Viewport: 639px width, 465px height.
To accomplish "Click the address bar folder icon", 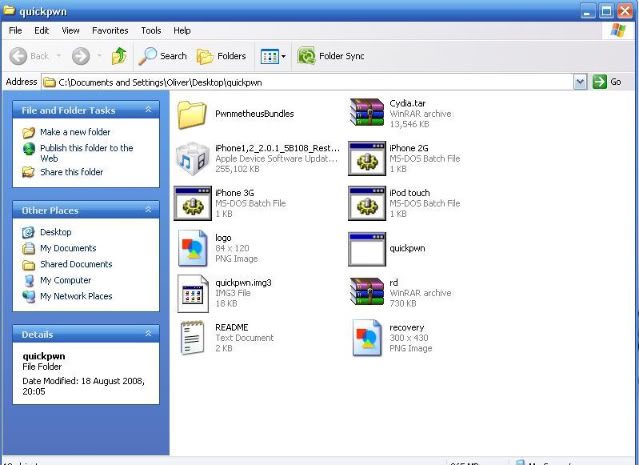I will click(50, 82).
